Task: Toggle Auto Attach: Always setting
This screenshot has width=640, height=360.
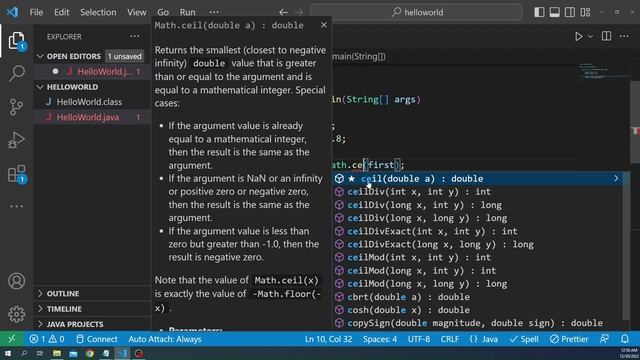Action: [x=165, y=339]
